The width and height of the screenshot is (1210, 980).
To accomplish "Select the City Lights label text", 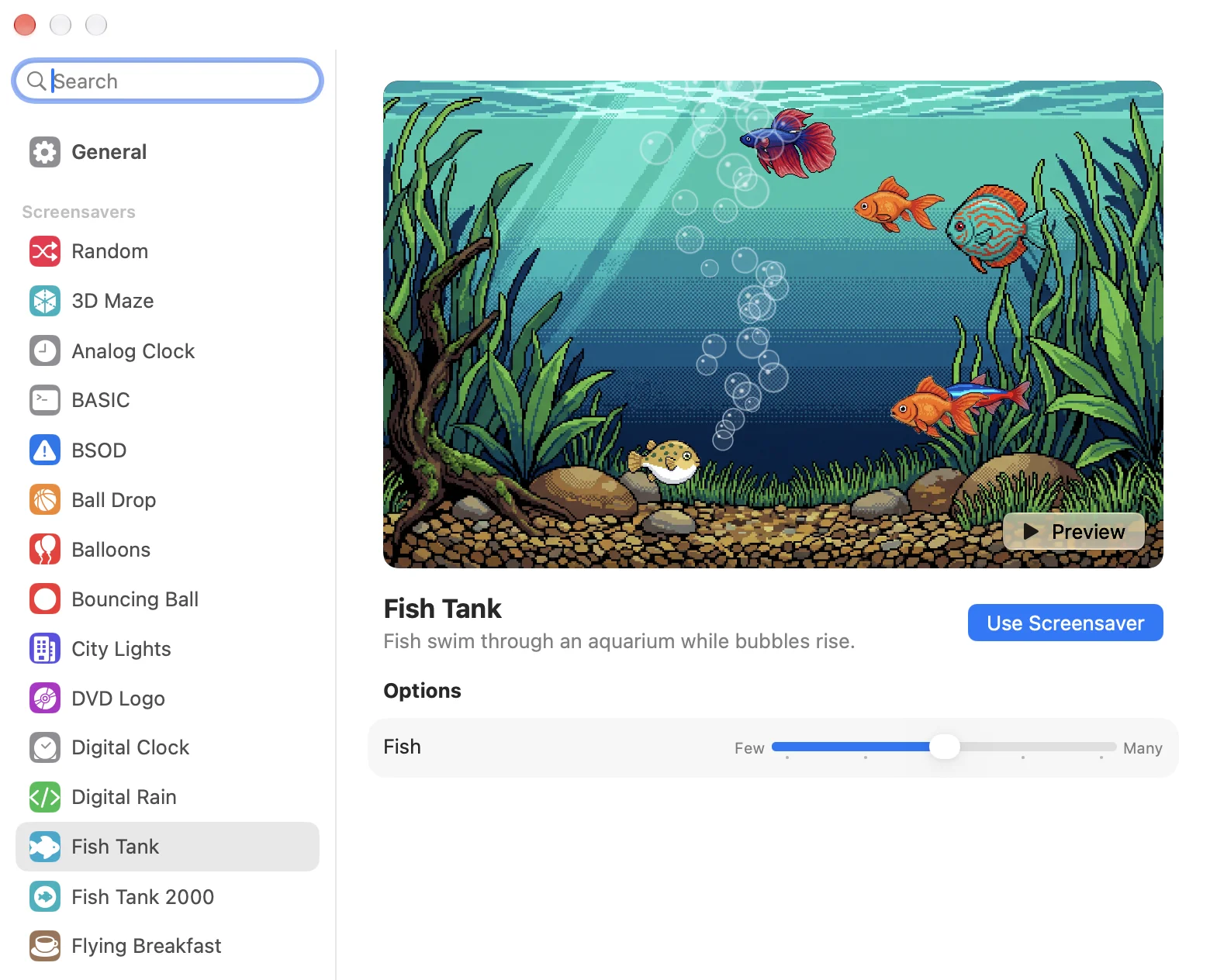I will coord(121,649).
